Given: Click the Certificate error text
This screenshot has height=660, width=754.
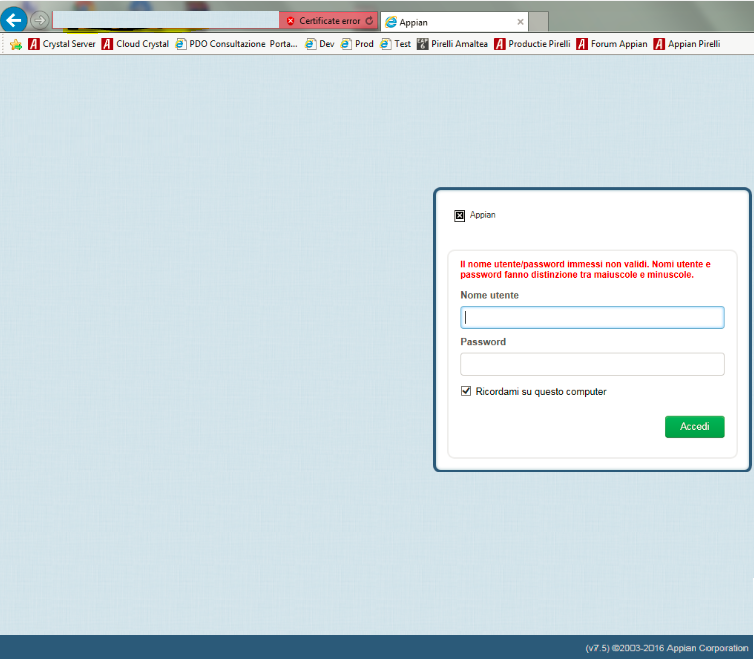Looking at the screenshot, I should [x=330, y=21].
